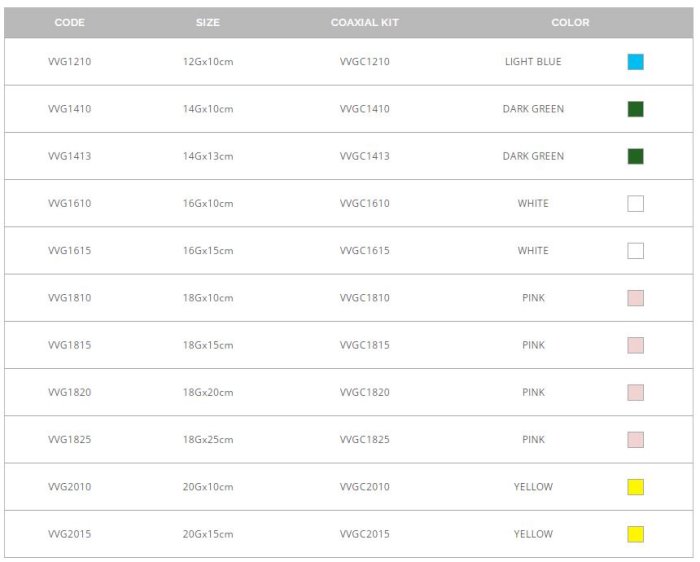This screenshot has width=700, height=562.
Task: Select the yellow swatch for VVG2010
Action: (x=635, y=487)
